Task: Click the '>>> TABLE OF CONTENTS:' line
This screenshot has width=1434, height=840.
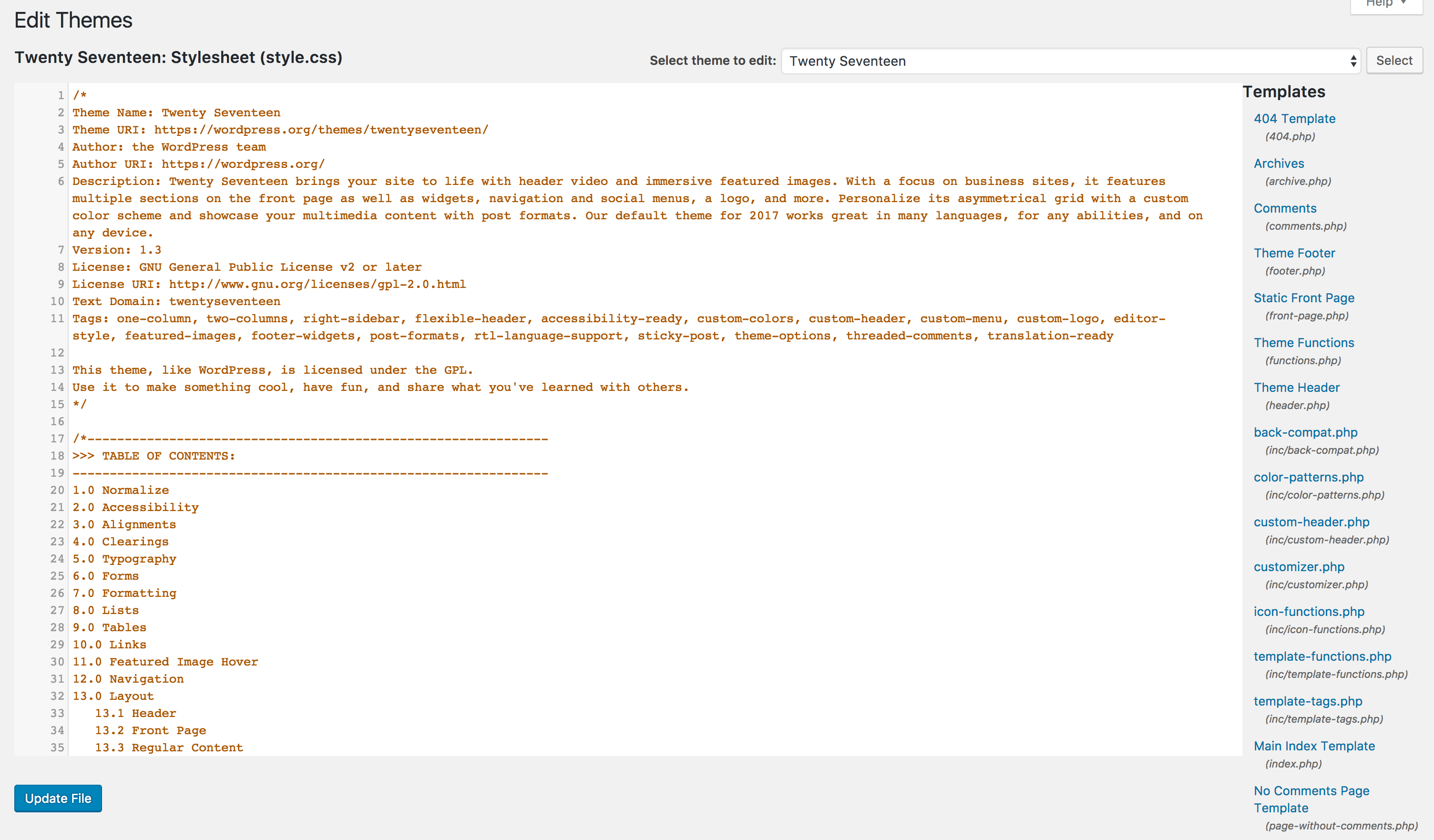Action: (x=154, y=456)
